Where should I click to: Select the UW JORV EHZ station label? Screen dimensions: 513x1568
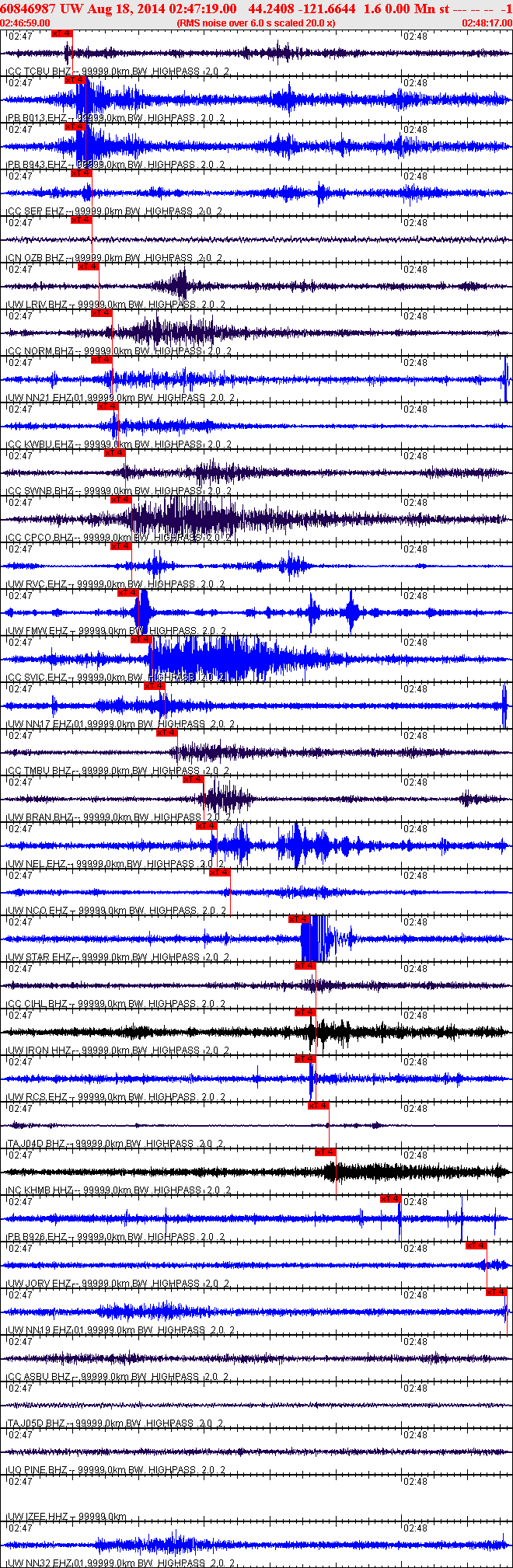tap(40, 1284)
